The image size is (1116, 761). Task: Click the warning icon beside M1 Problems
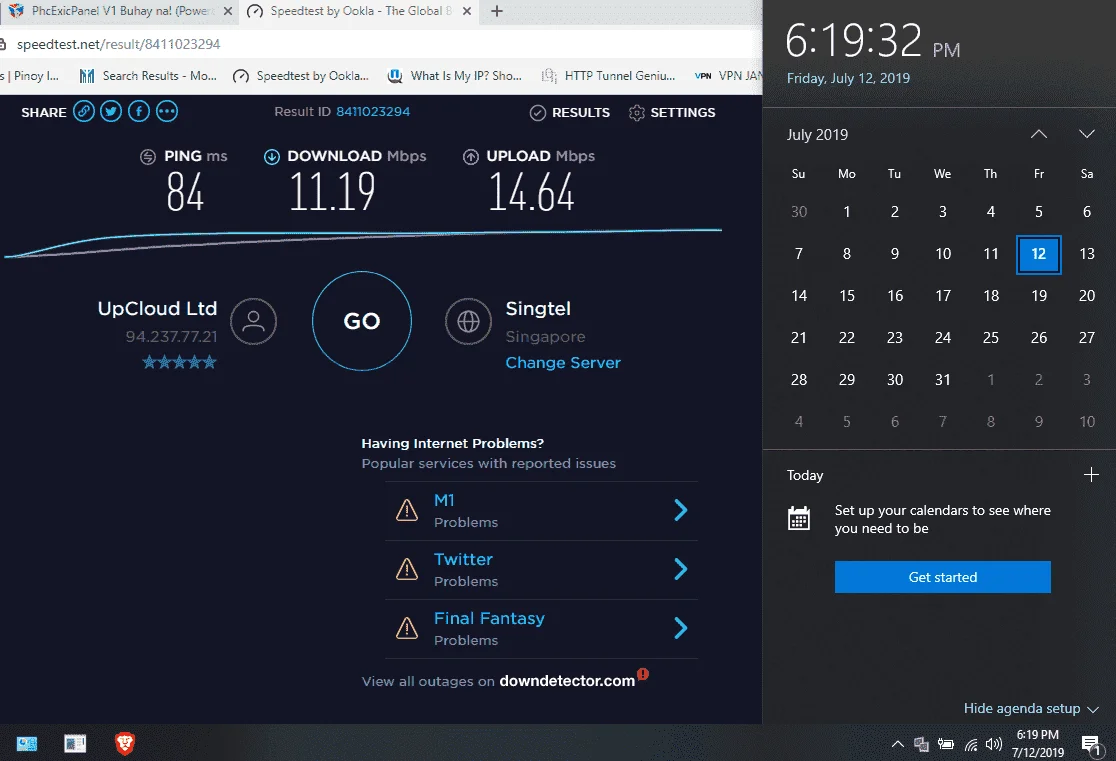tap(406, 510)
